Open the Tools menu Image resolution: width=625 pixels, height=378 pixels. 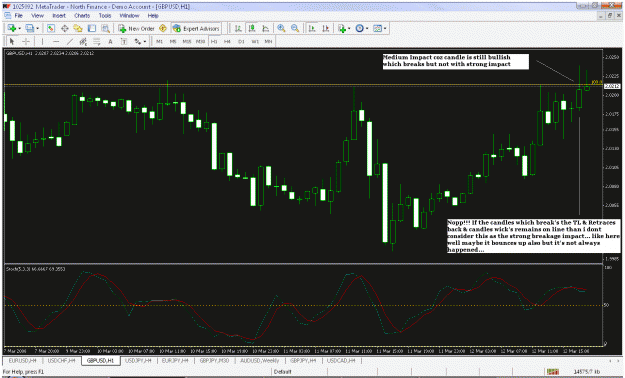tap(105, 16)
